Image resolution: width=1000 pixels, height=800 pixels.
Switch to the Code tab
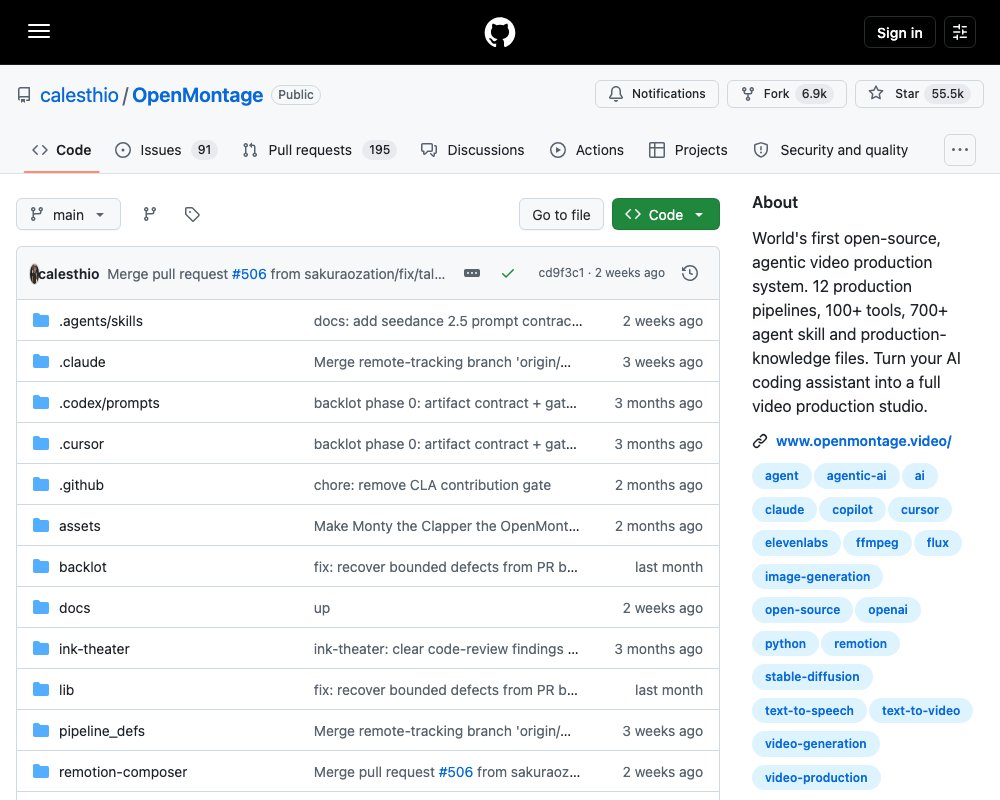click(62, 150)
